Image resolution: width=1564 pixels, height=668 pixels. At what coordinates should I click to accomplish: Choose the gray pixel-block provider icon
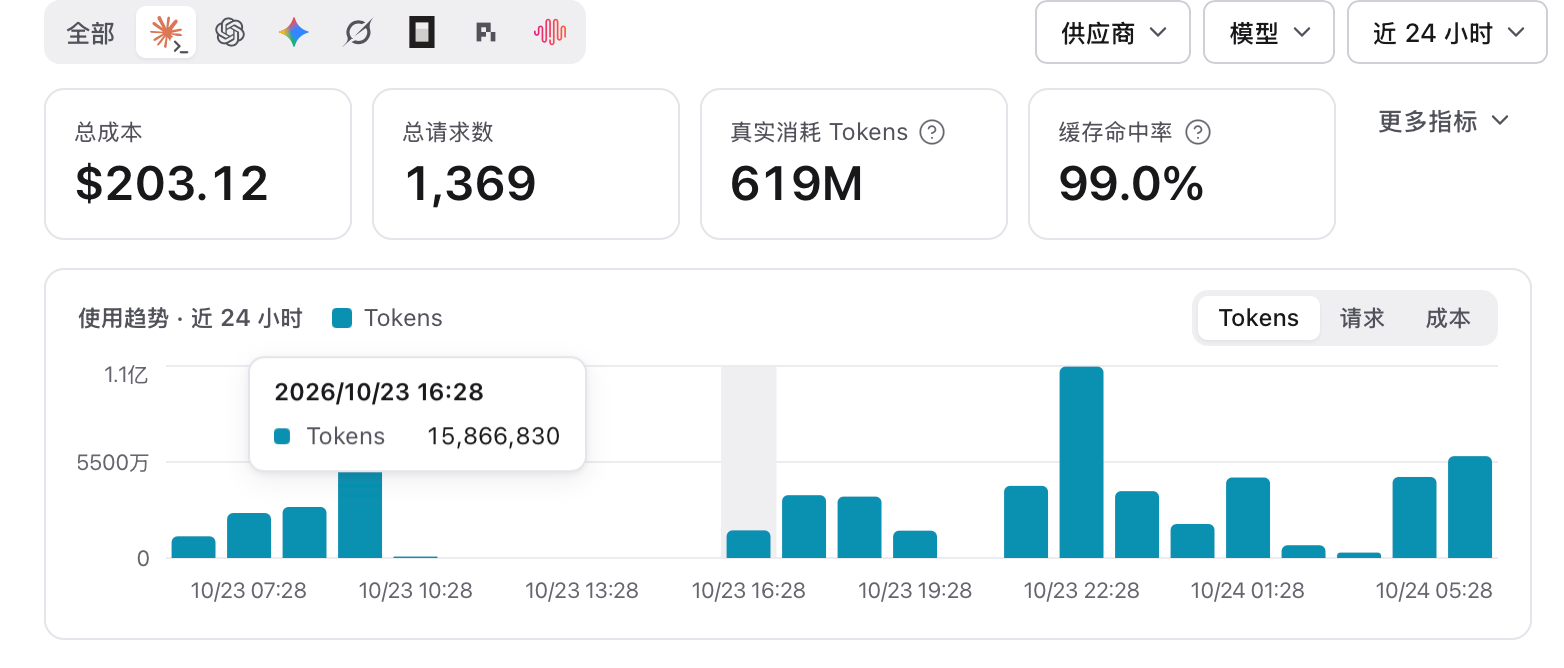point(486,33)
